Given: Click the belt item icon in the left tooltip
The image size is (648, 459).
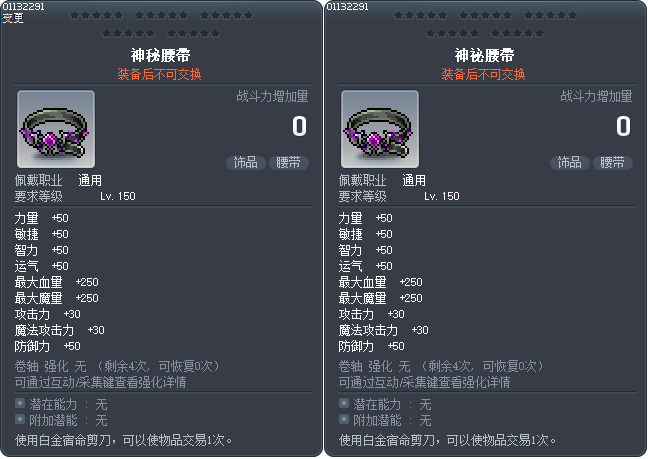Looking at the screenshot, I should pos(56,129).
